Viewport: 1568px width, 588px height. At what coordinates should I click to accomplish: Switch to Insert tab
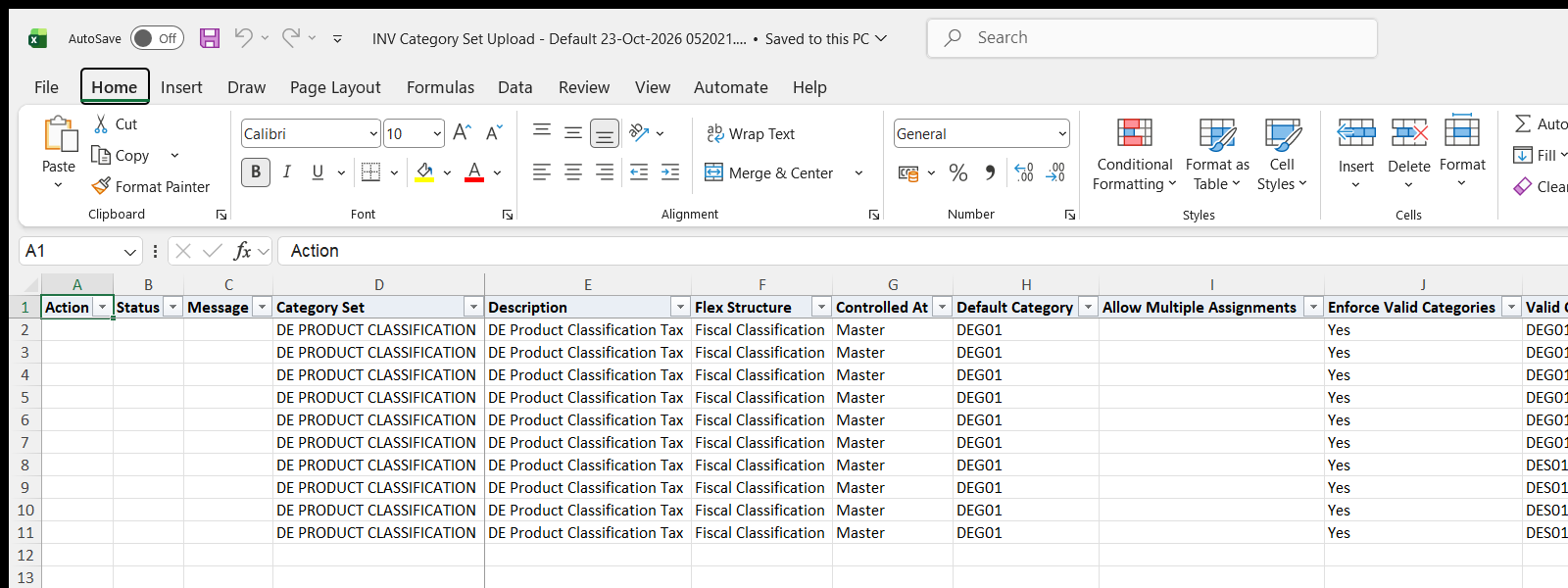181,87
